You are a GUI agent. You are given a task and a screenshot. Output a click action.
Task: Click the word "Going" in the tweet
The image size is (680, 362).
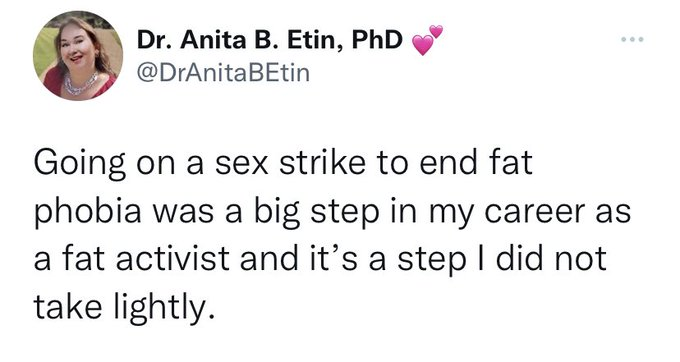pos(79,165)
